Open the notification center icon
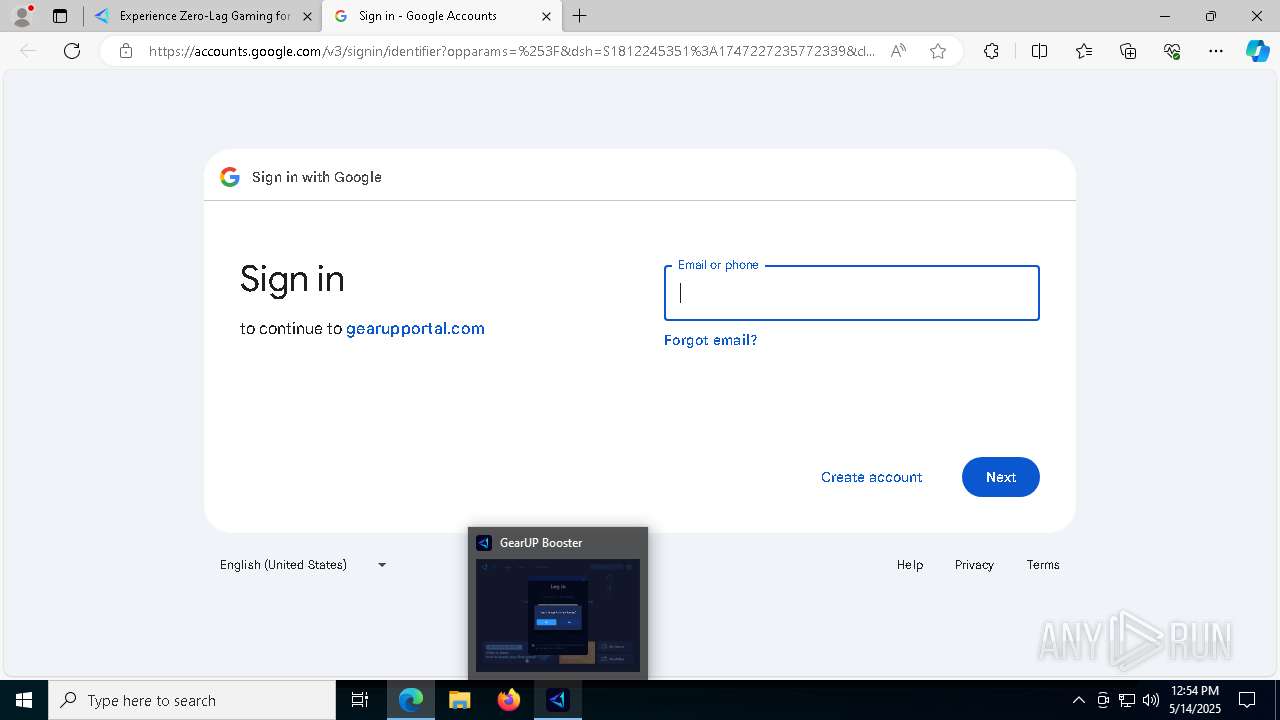 pos(1247,700)
